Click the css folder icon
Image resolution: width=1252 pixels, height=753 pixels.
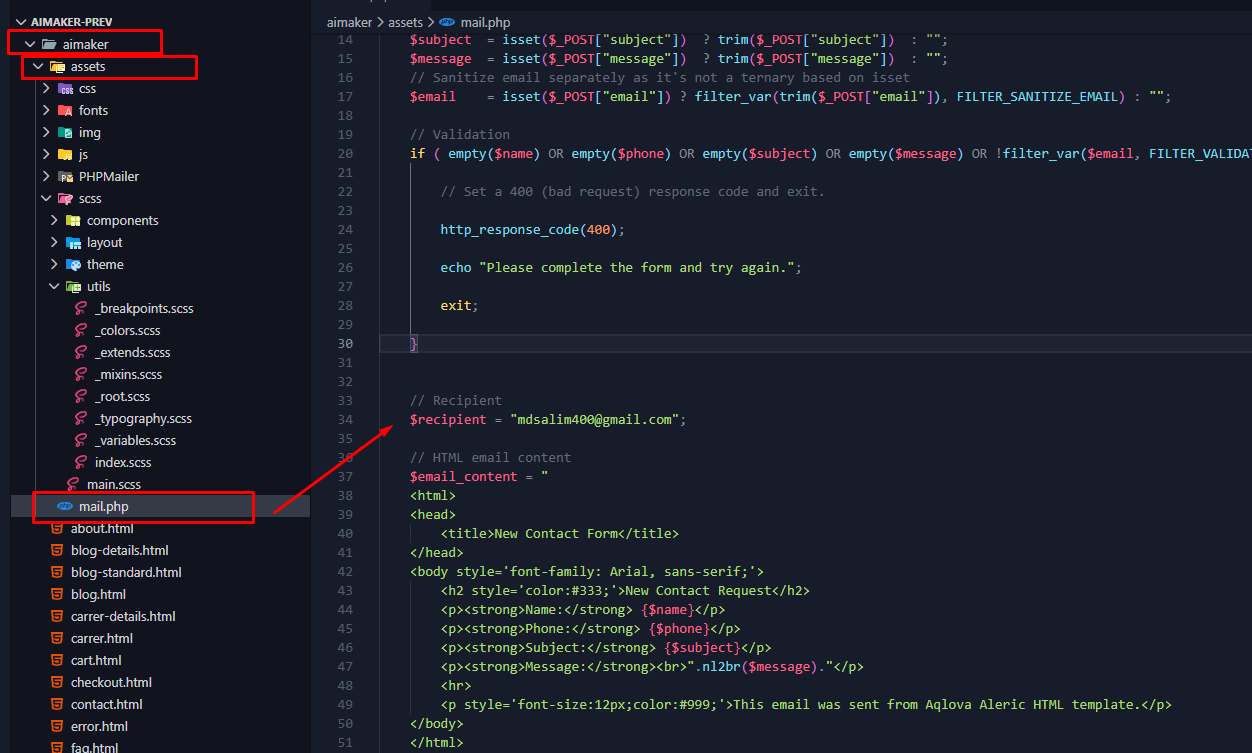65,89
